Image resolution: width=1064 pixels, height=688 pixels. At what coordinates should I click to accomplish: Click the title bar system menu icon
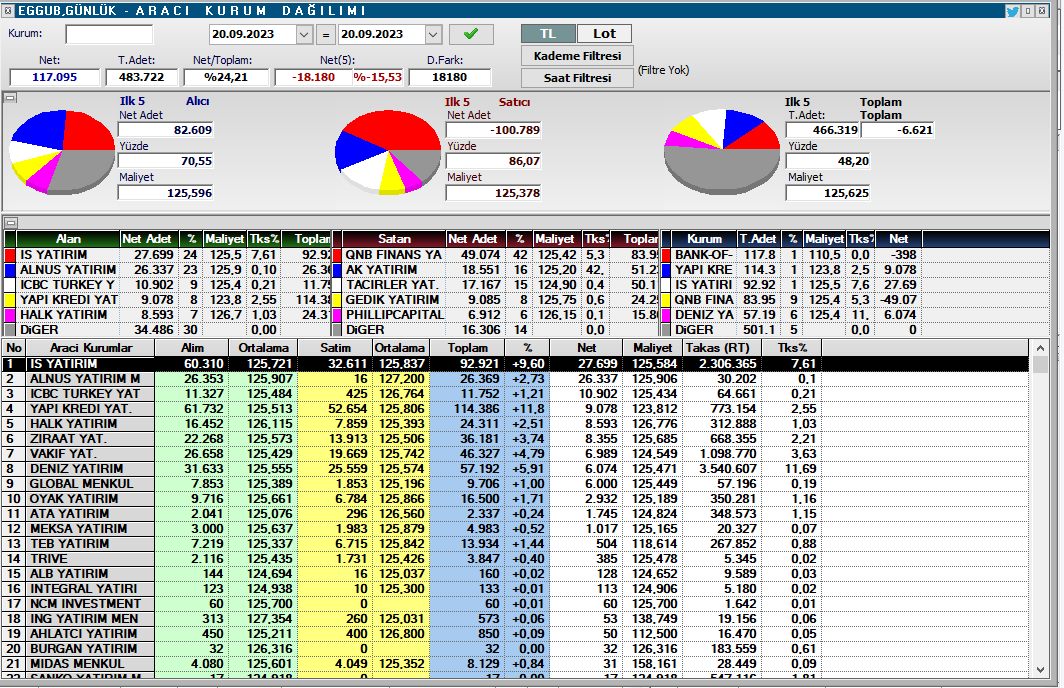point(8,11)
